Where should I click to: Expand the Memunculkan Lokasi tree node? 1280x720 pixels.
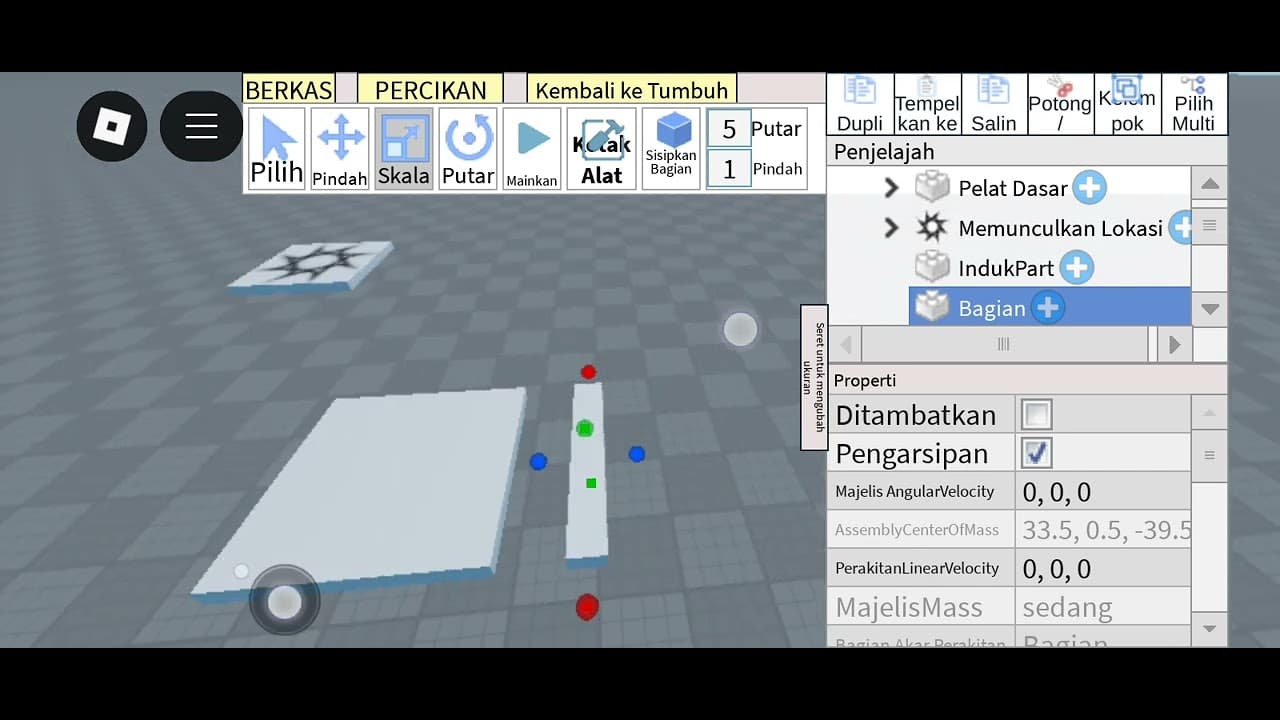tap(891, 228)
